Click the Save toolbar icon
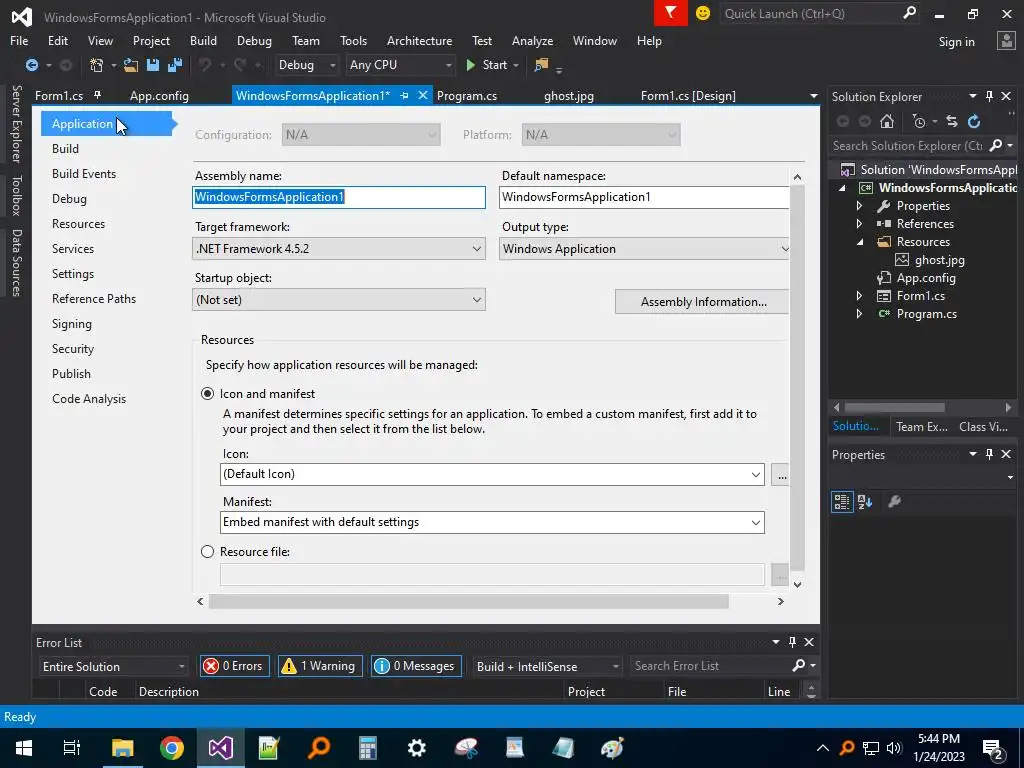The height and width of the screenshot is (768, 1024). pyautogui.click(x=153, y=65)
